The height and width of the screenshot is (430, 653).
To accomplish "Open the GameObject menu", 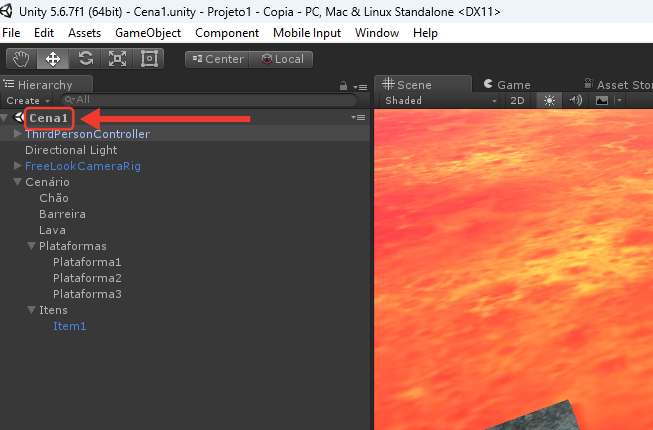I will pos(148,33).
